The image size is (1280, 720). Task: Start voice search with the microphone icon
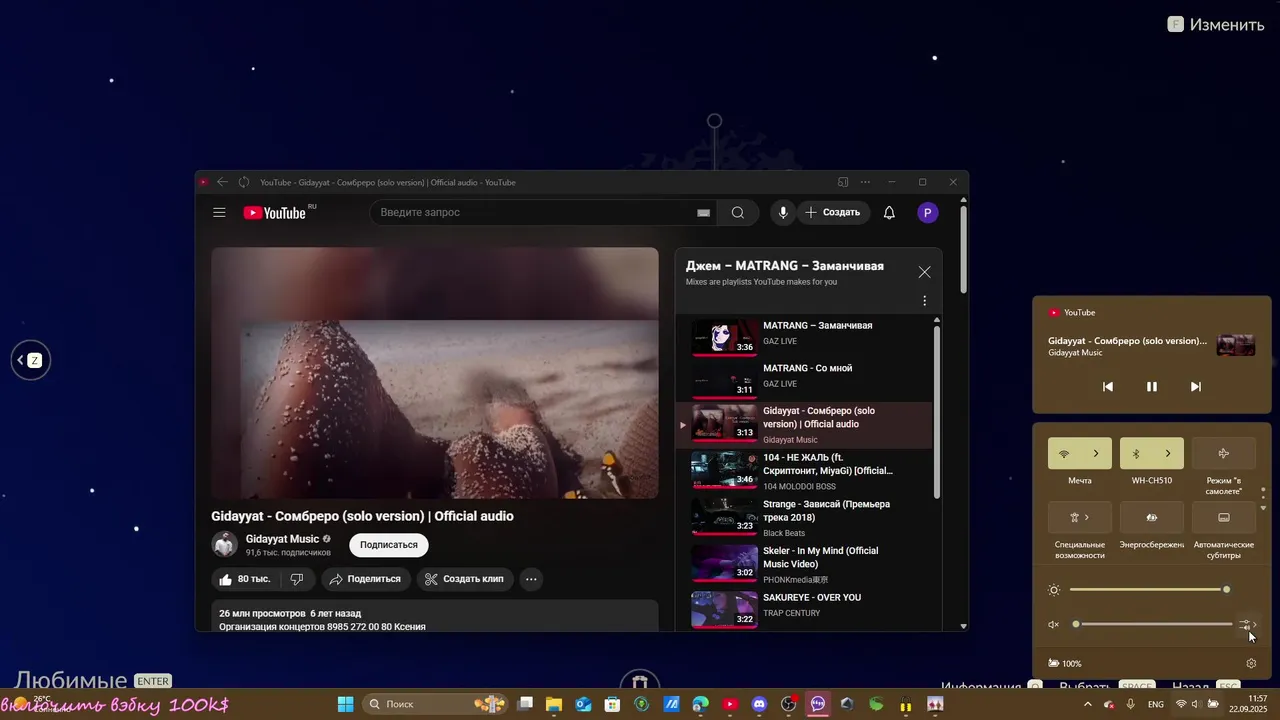pos(783,212)
